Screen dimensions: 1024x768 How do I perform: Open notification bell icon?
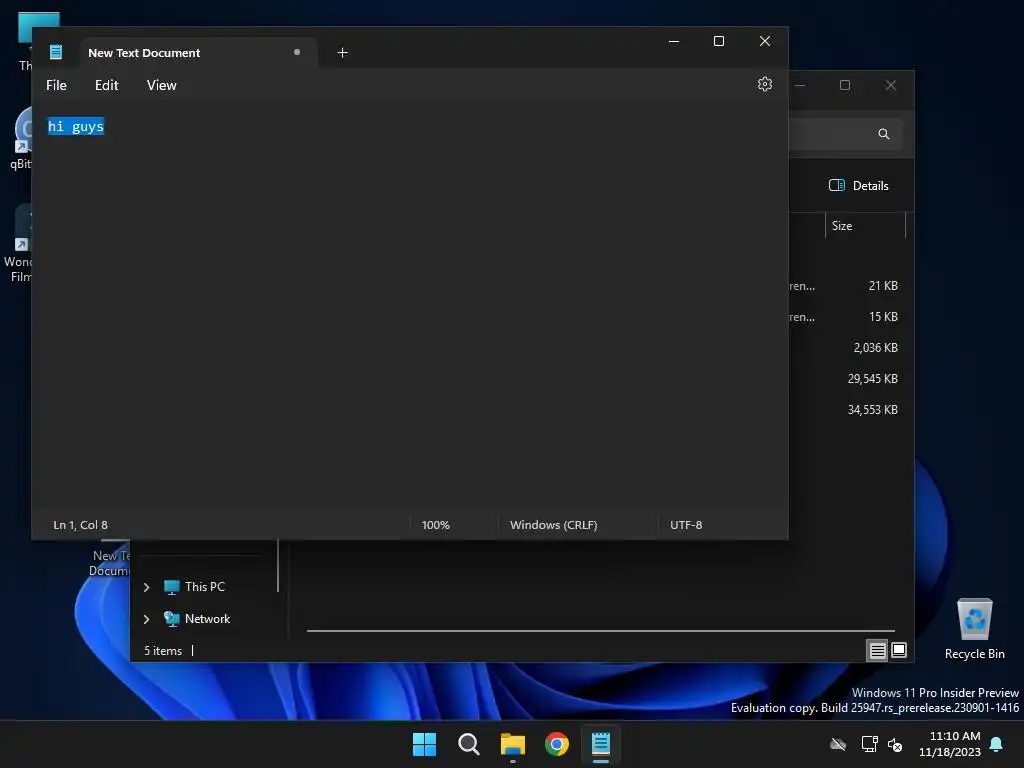pos(997,744)
